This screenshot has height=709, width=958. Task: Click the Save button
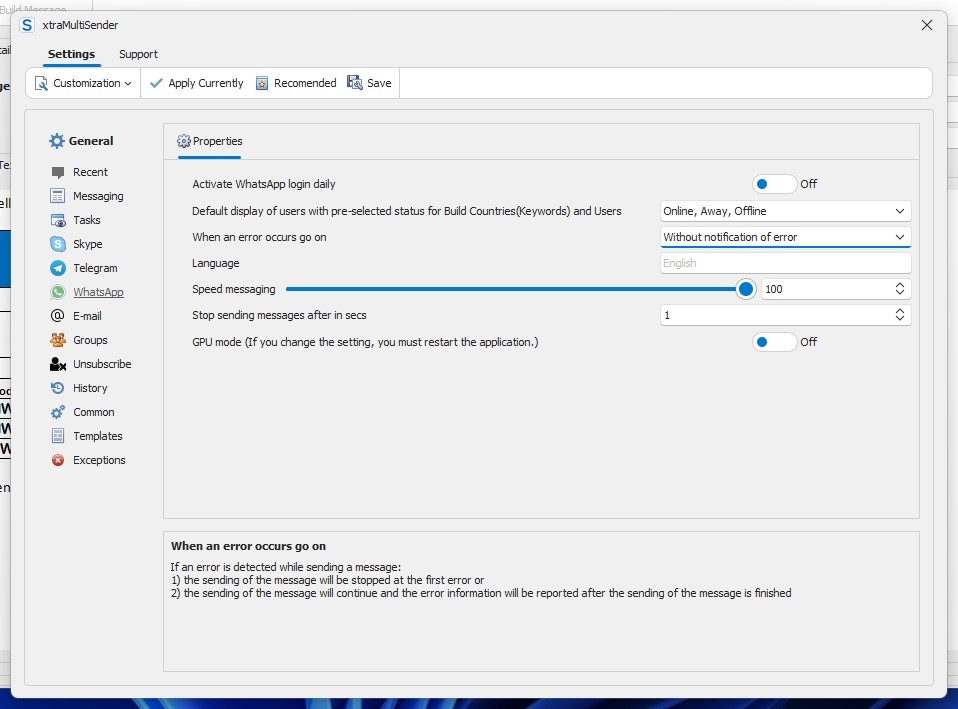point(370,83)
